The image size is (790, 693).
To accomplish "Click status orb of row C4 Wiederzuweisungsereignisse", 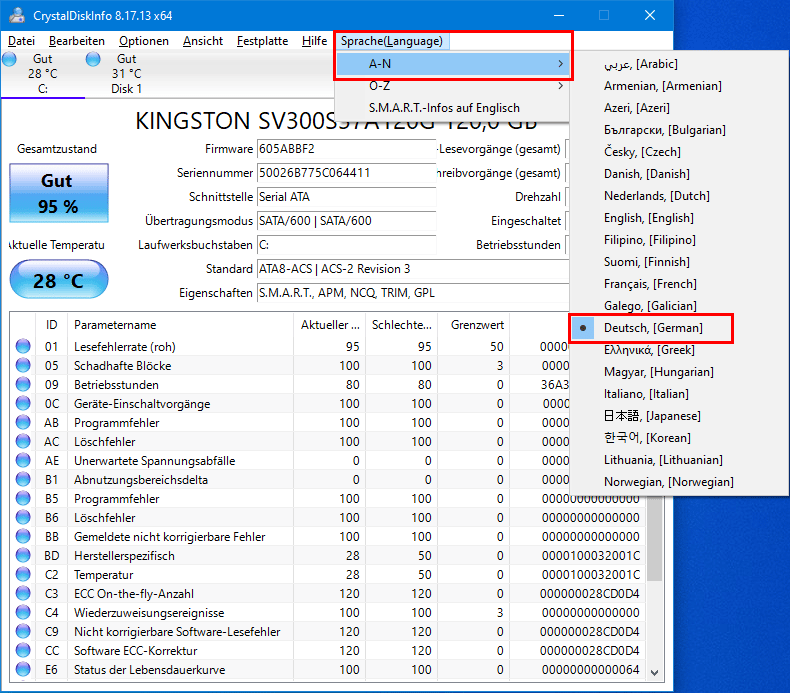I will (23, 612).
